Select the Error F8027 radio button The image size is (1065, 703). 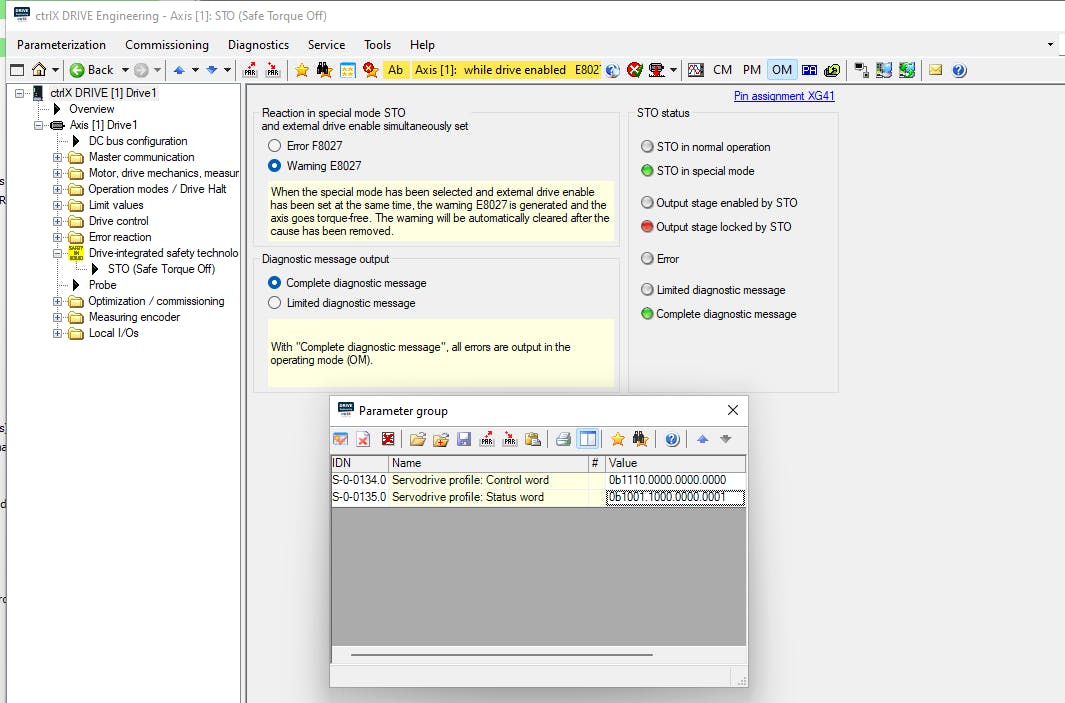click(x=275, y=146)
